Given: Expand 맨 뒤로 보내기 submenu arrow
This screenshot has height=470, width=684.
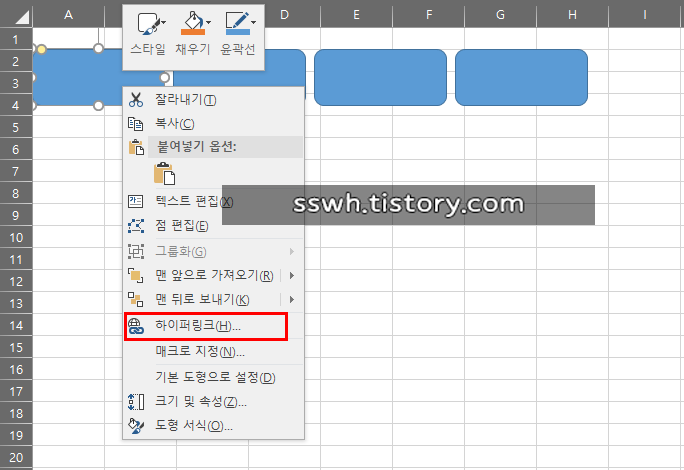Looking at the screenshot, I should tap(292, 299).
